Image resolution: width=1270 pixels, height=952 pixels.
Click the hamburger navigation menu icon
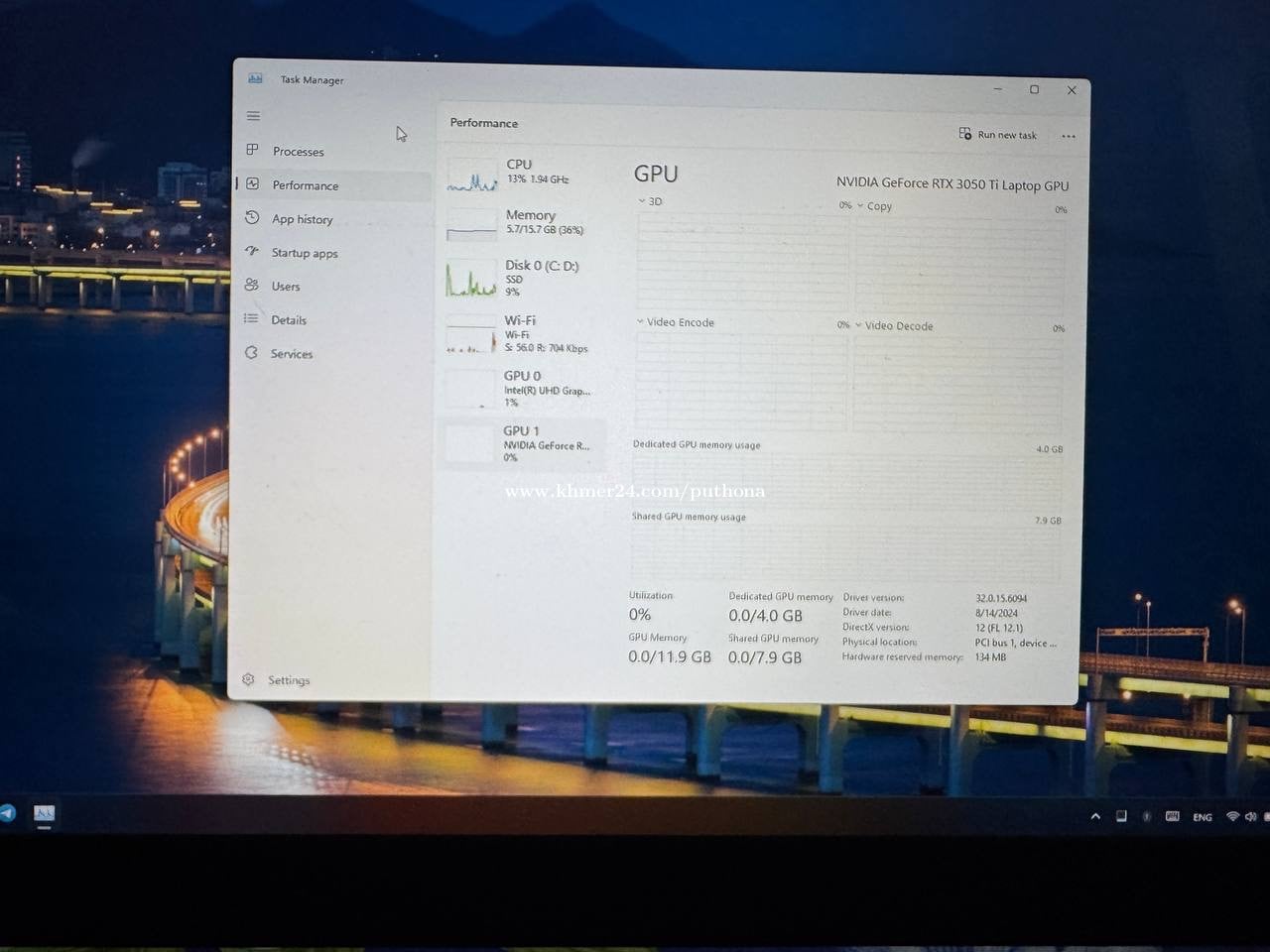point(253,116)
